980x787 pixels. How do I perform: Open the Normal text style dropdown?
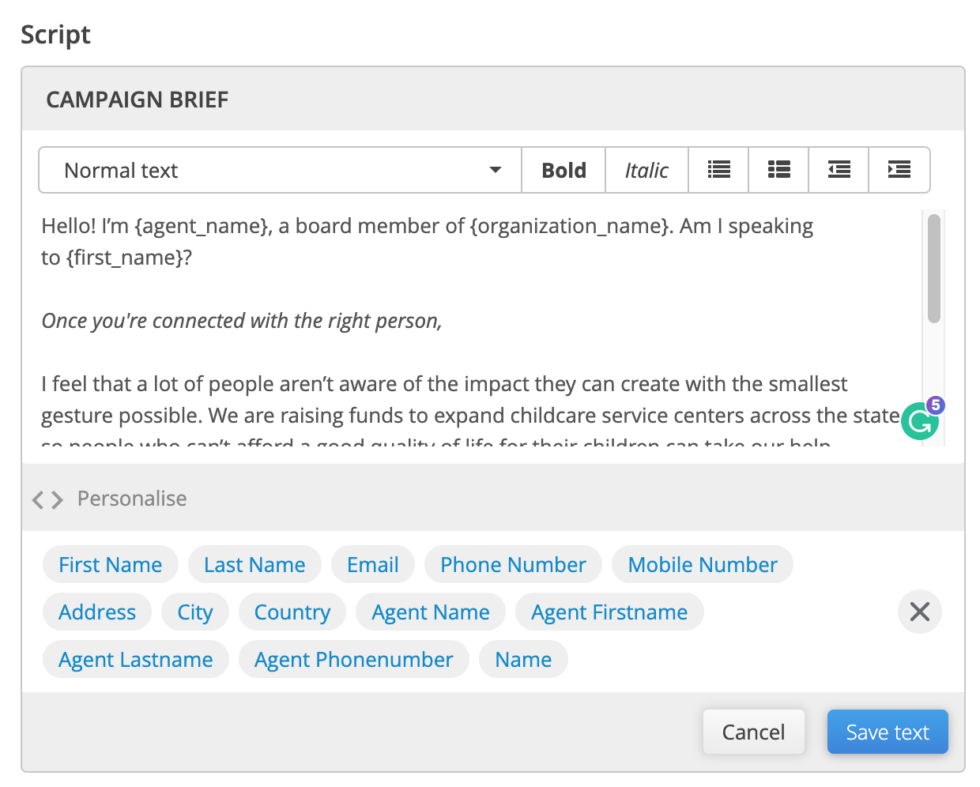pyautogui.click(x=278, y=170)
